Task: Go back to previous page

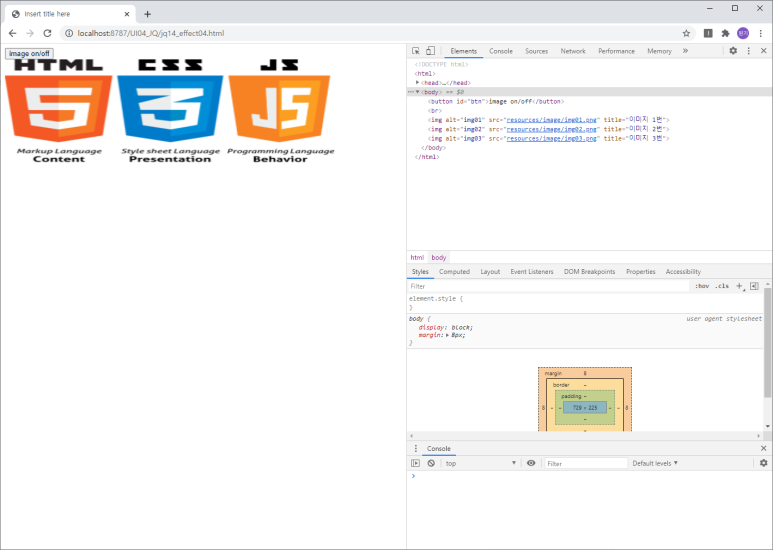Action: [x=12, y=33]
